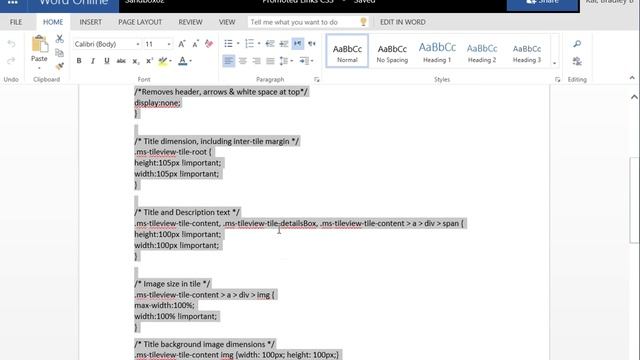The width and height of the screenshot is (640, 360).
Task: Toggle right text alignment
Action: point(256,61)
